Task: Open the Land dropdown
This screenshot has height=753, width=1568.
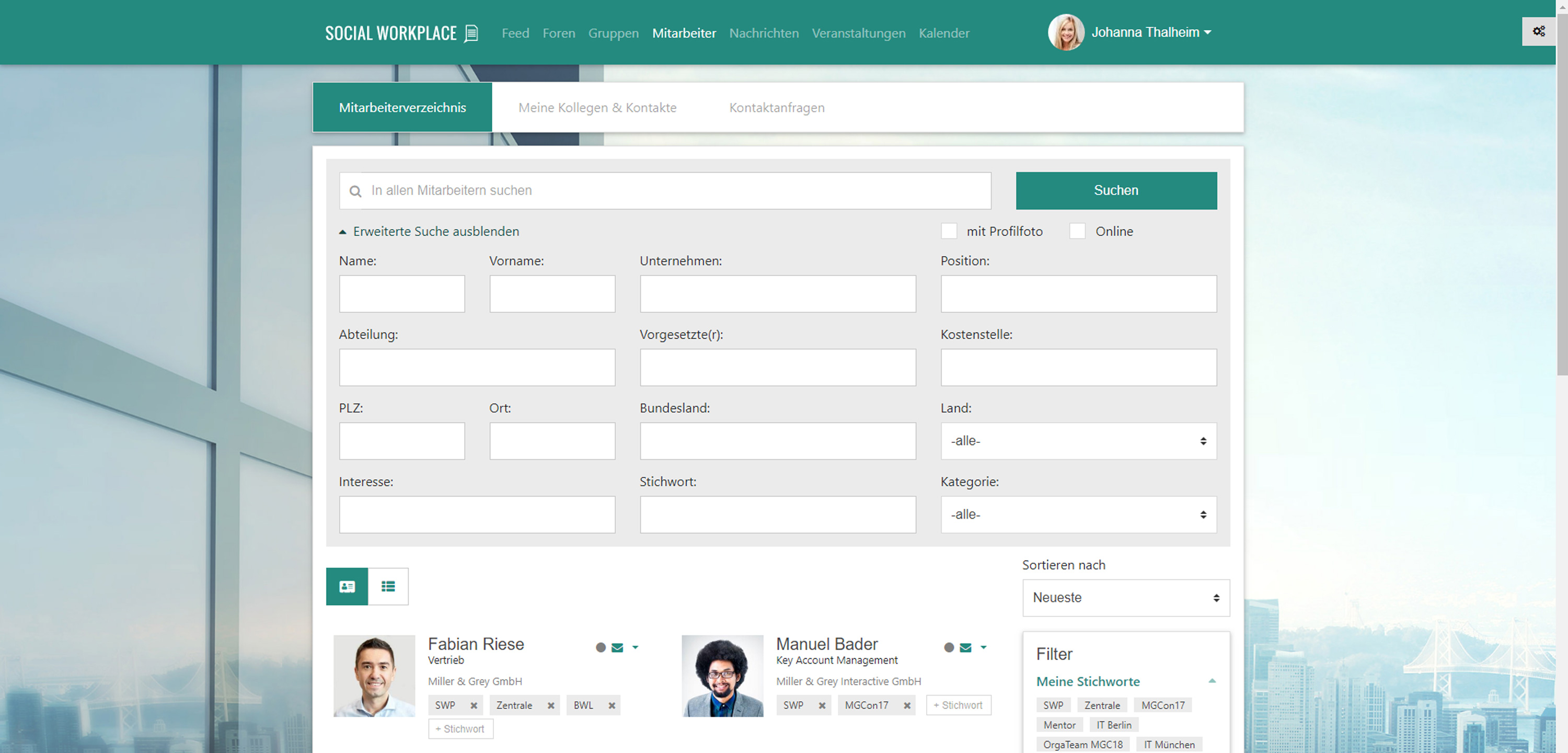Action: point(1078,441)
